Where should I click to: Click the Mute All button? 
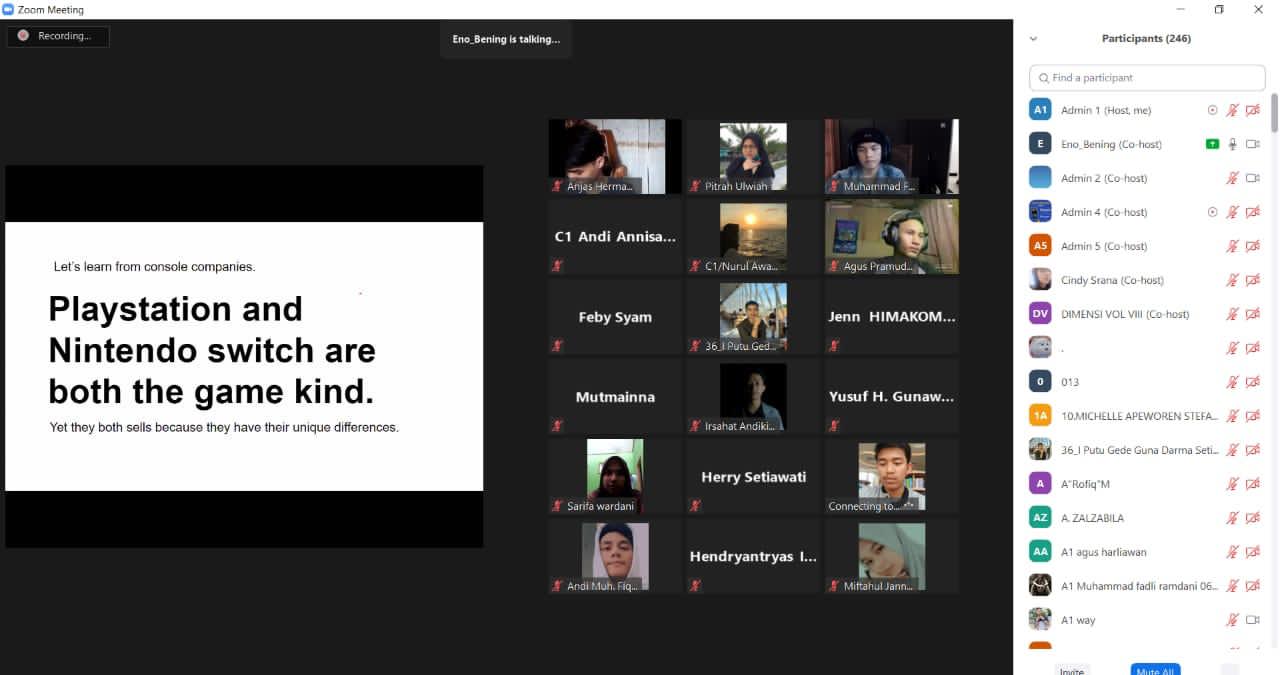pos(1155,670)
